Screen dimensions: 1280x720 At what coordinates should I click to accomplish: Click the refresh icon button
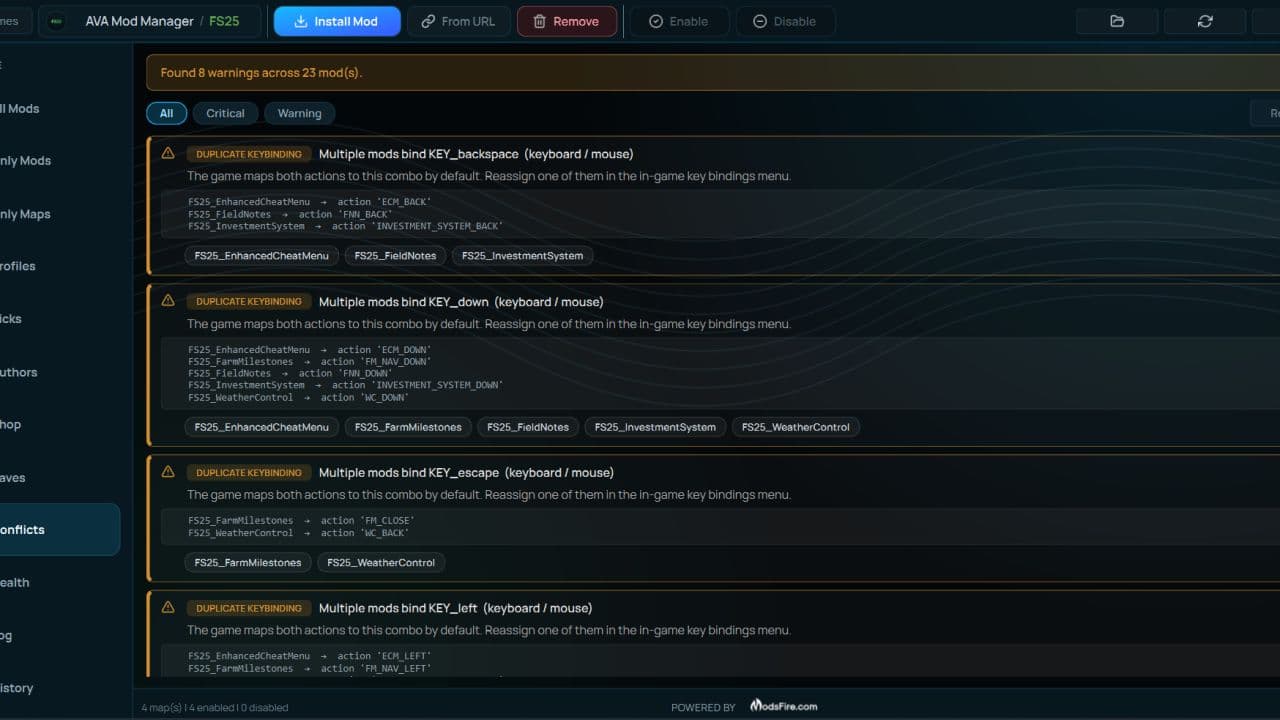1205,21
